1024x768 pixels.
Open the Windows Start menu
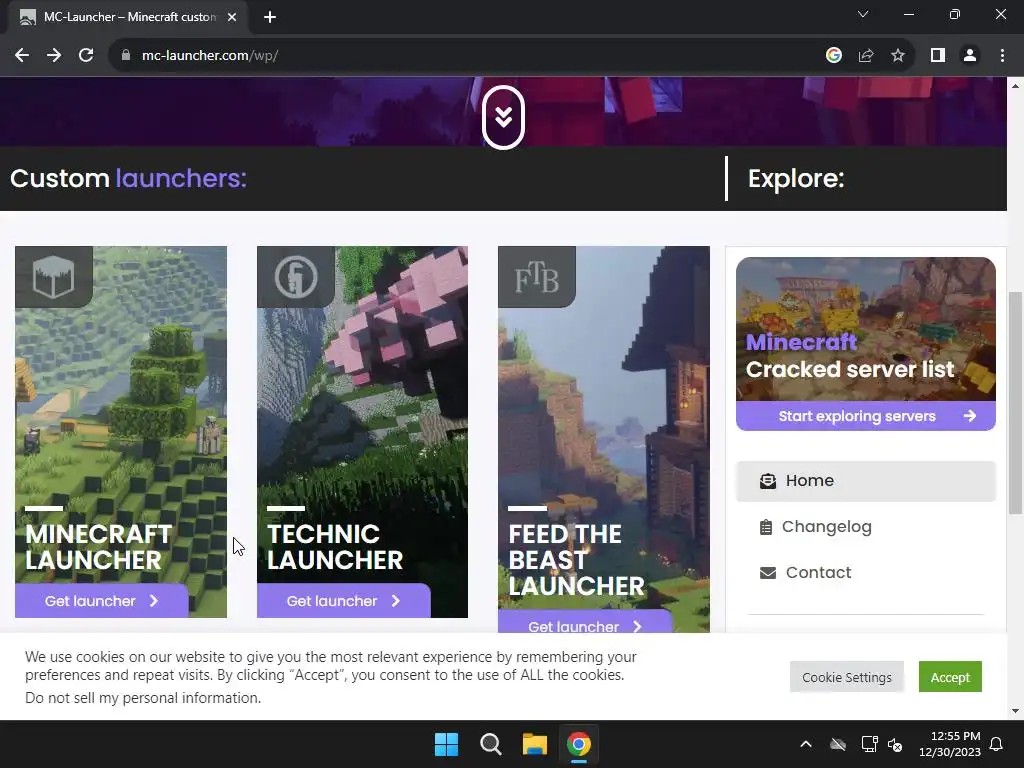click(447, 744)
